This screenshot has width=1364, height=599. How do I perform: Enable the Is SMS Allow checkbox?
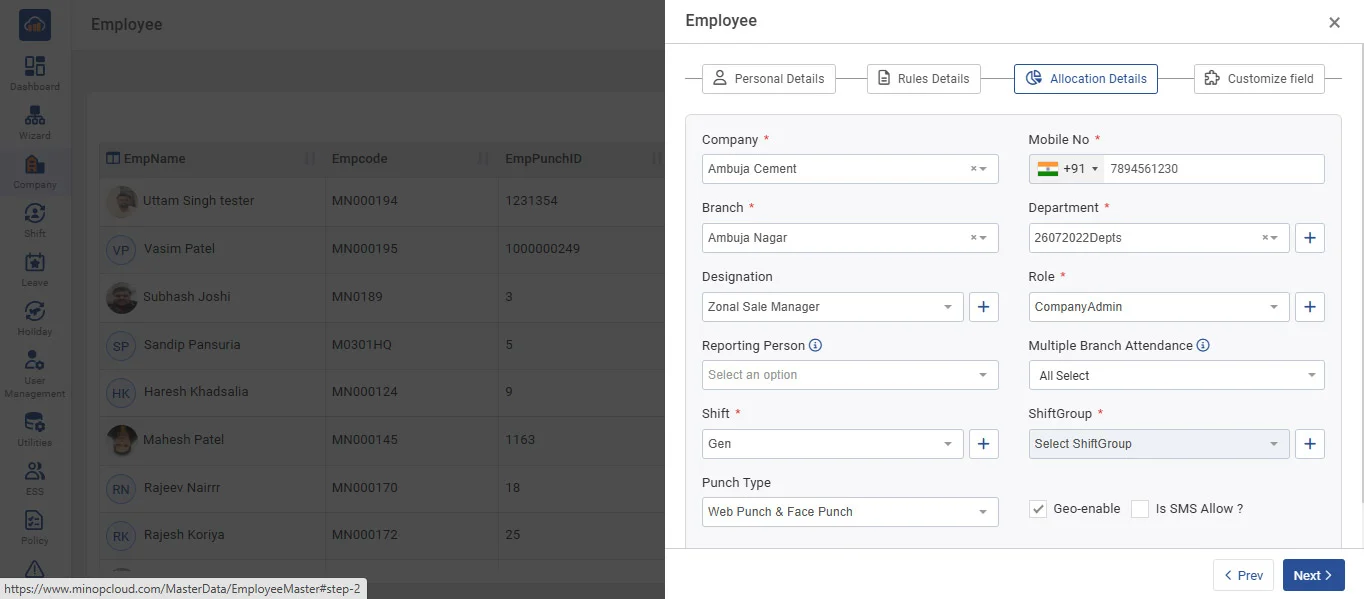click(x=1140, y=509)
